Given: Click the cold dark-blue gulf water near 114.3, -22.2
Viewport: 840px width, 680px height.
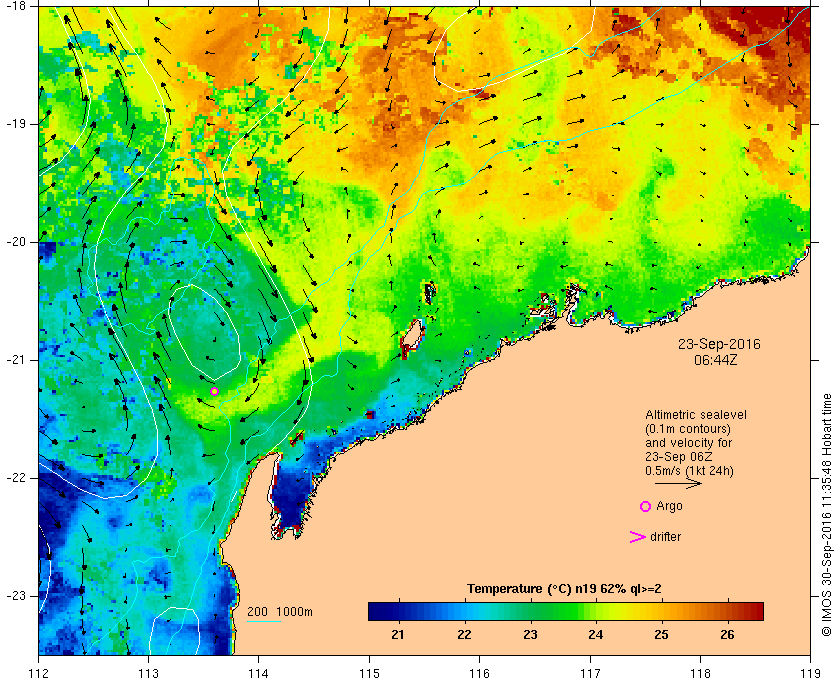Looking at the screenshot, I should [290, 496].
